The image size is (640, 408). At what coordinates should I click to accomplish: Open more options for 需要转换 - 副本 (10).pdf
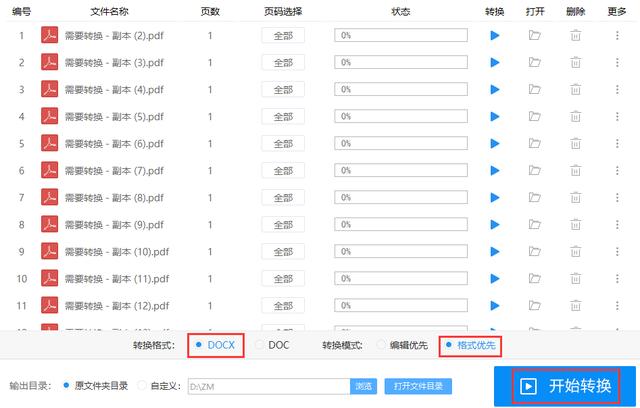point(617,252)
